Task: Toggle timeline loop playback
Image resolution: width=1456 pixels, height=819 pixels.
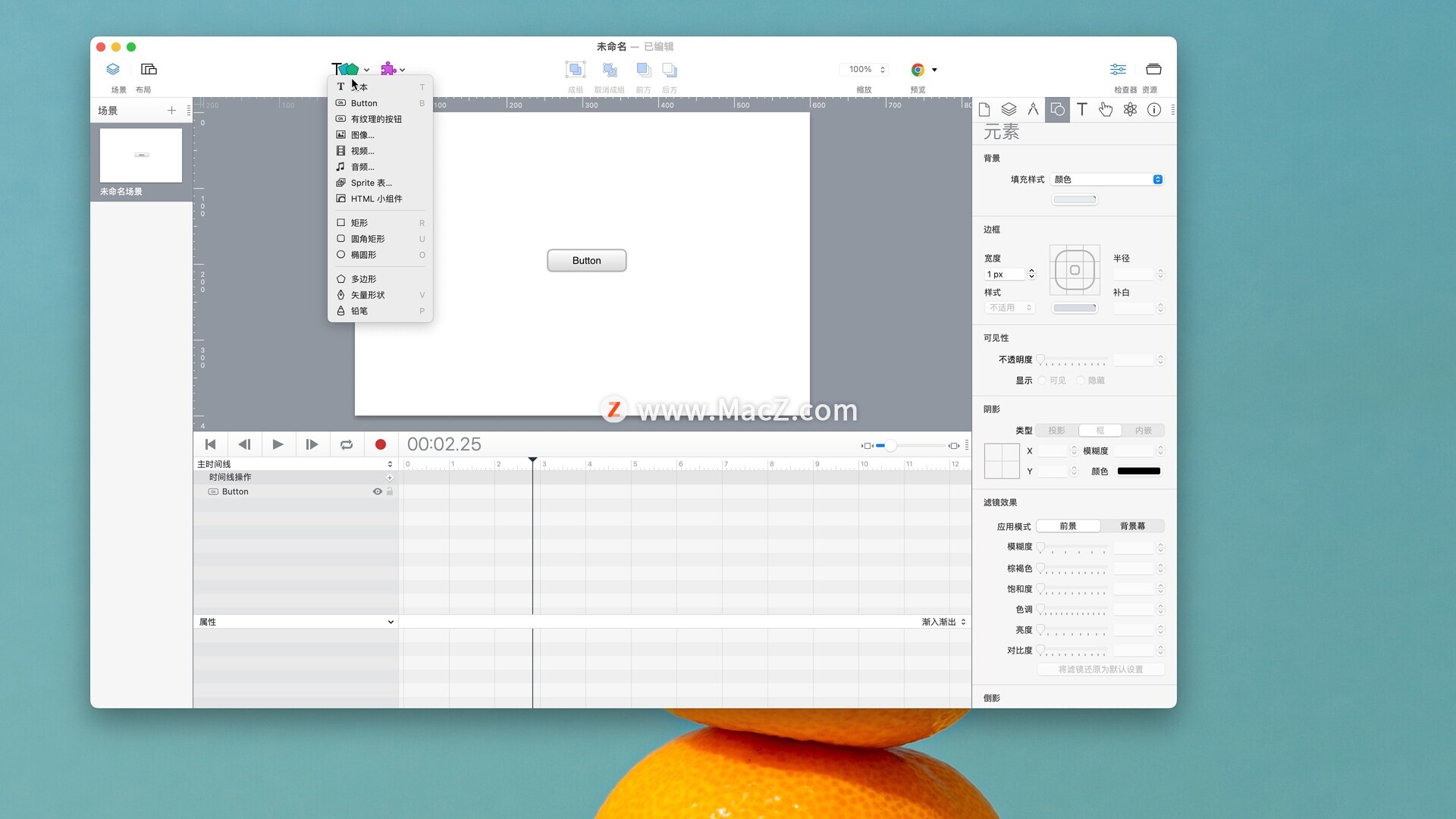Action: click(x=347, y=444)
